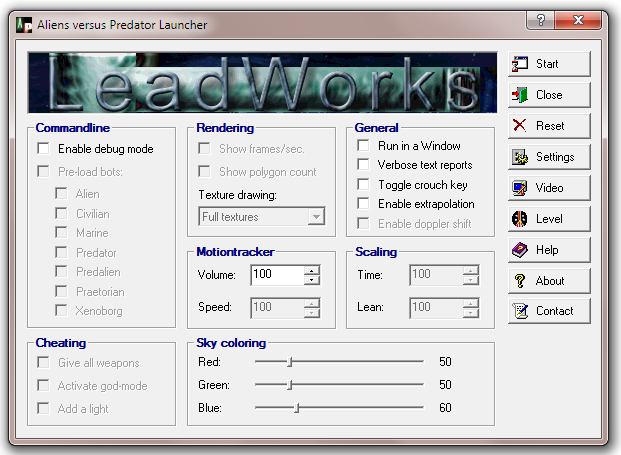Click the Red sky coloring slider thumb
The height and width of the screenshot is (455, 621).
click(x=290, y=362)
